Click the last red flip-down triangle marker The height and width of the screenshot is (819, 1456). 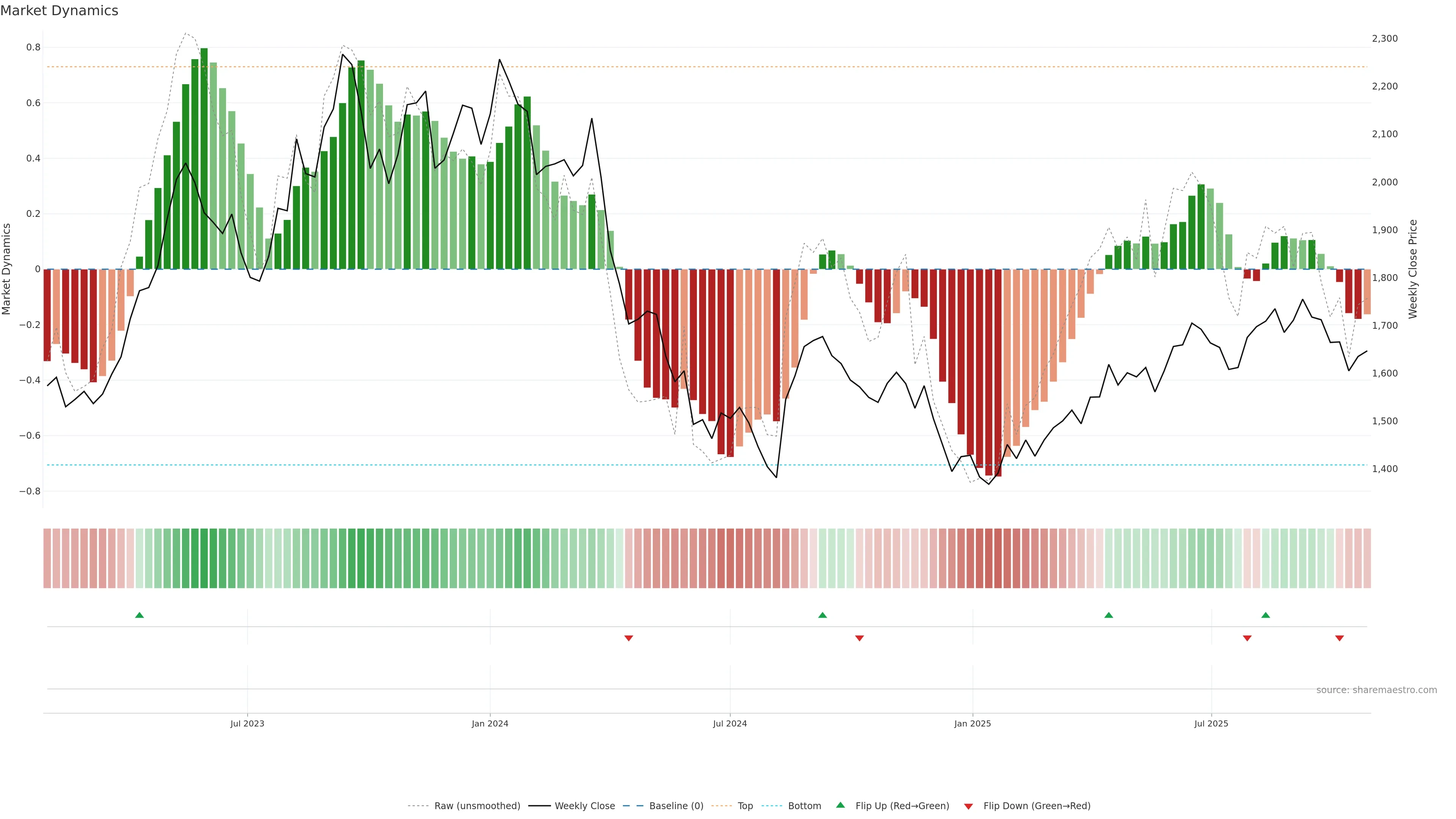pyautogui.click(x=1339, y=638)
